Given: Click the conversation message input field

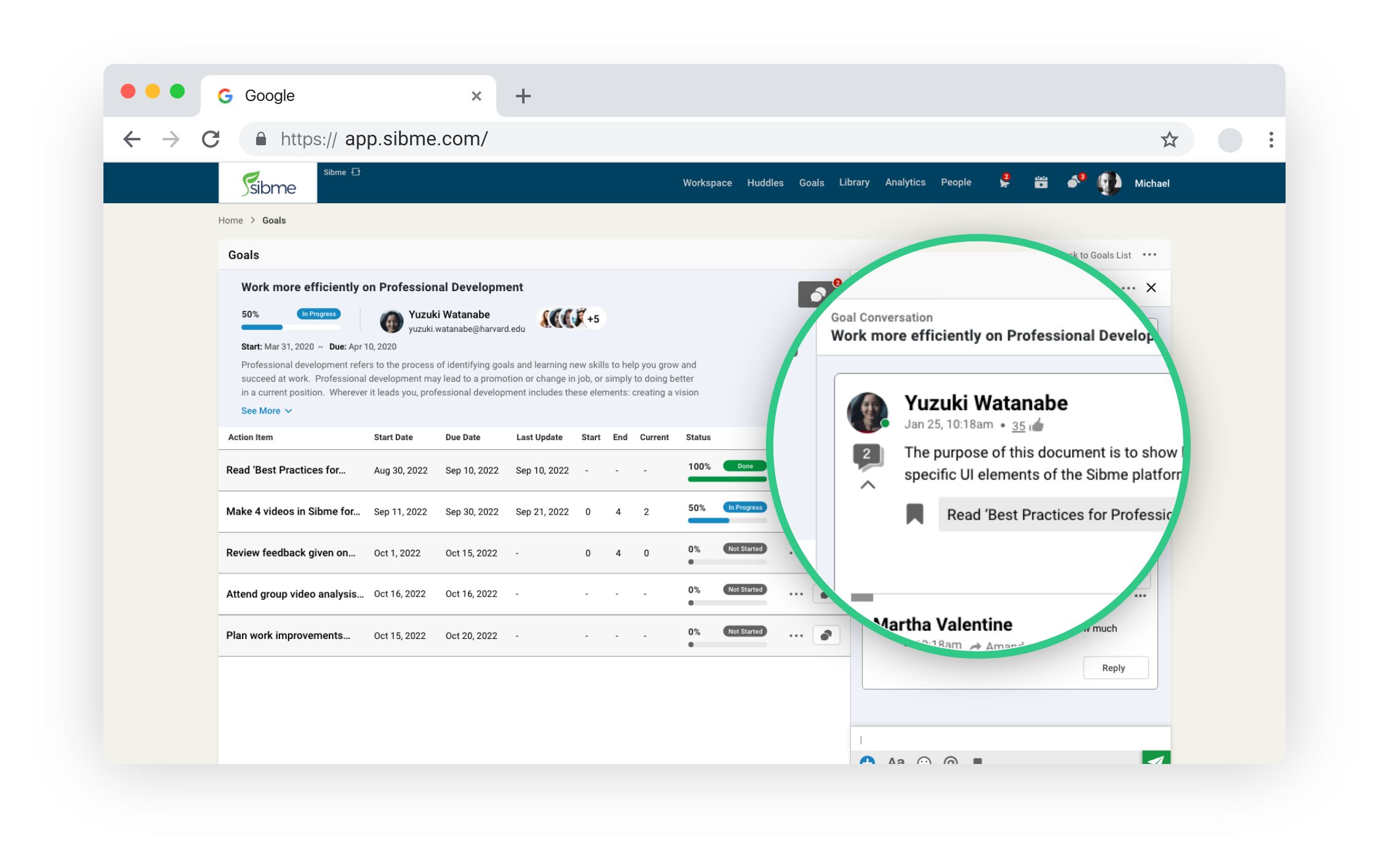Looking at the screenshot, I should (1010, 739).
